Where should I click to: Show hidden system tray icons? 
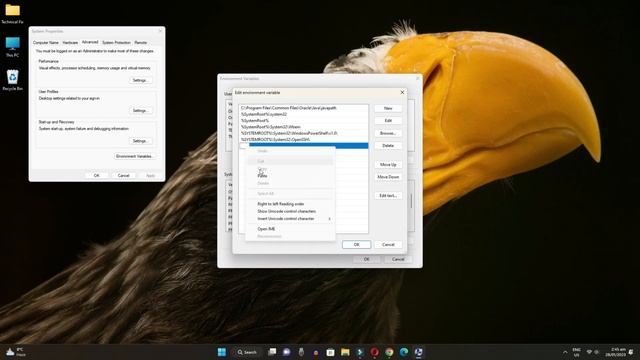(565, 352)
